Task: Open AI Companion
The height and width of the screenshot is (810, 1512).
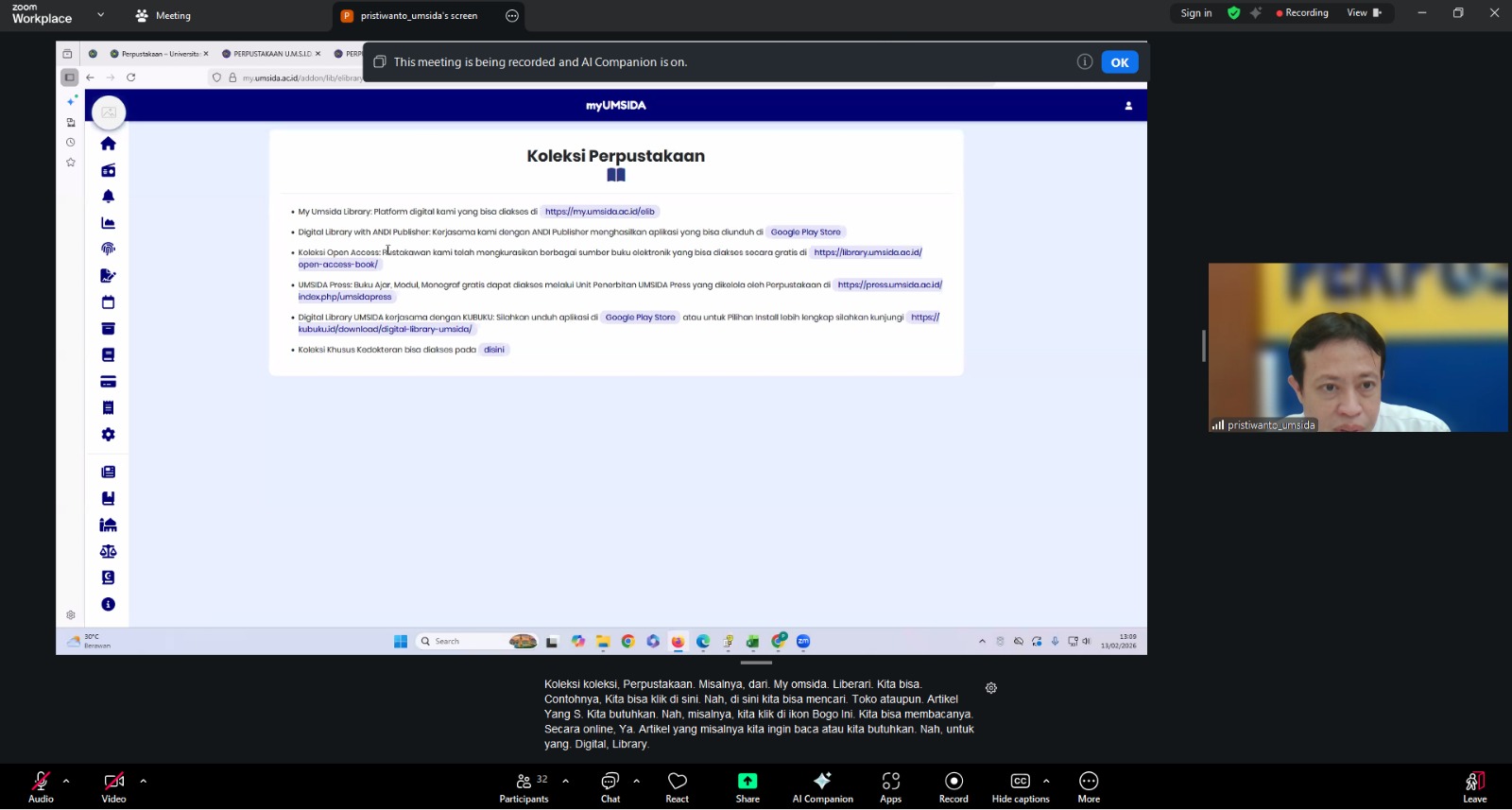Action: (822, 786)
